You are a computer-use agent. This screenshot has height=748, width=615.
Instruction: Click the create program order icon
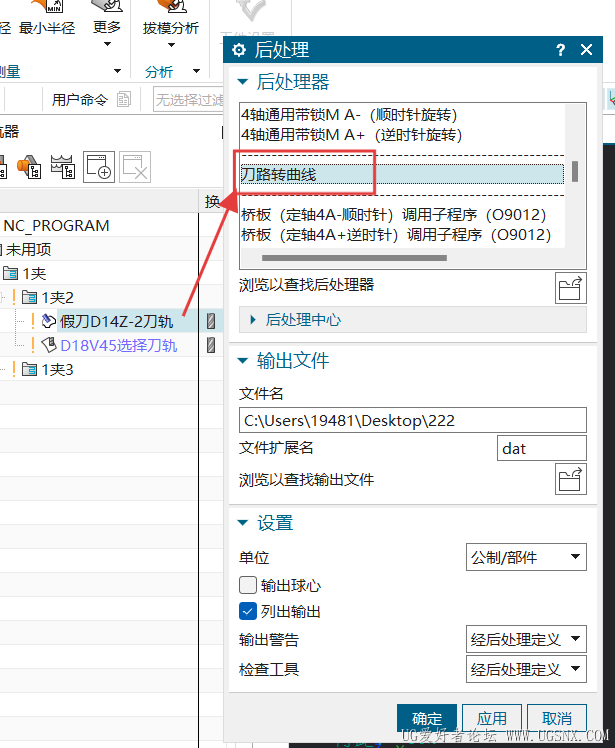coord(99,167)
